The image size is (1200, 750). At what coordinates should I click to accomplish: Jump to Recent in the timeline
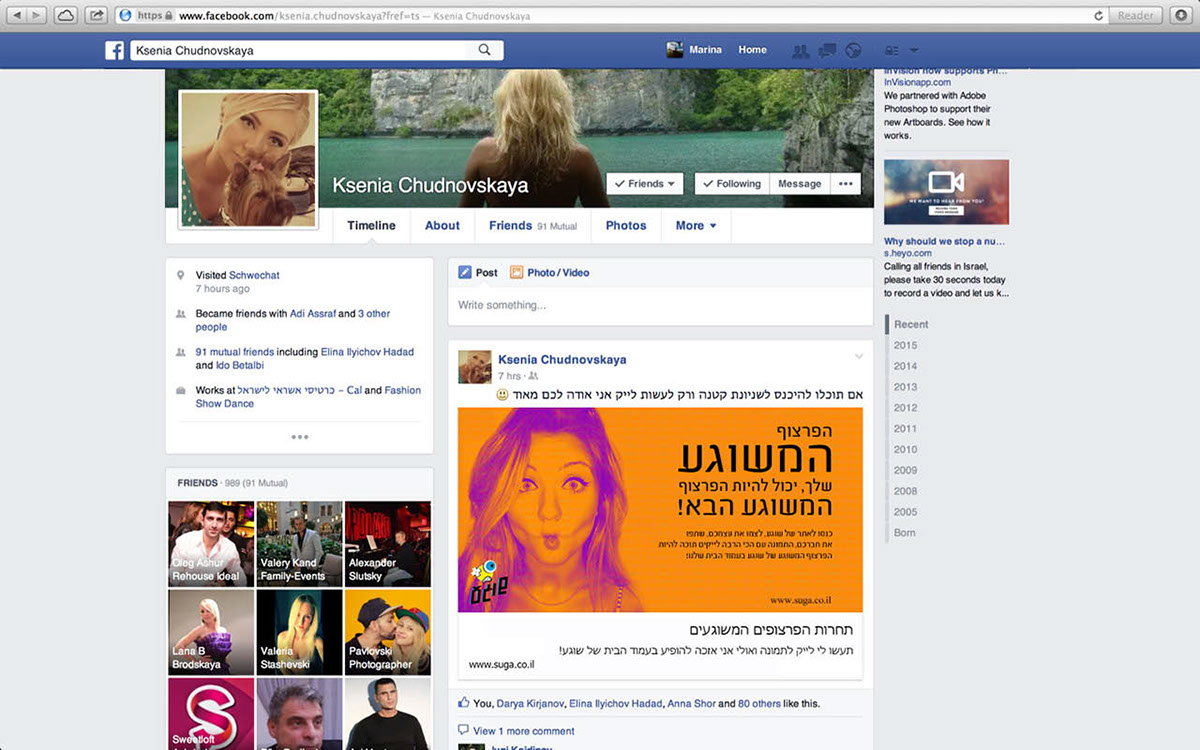tap(911, 324)
